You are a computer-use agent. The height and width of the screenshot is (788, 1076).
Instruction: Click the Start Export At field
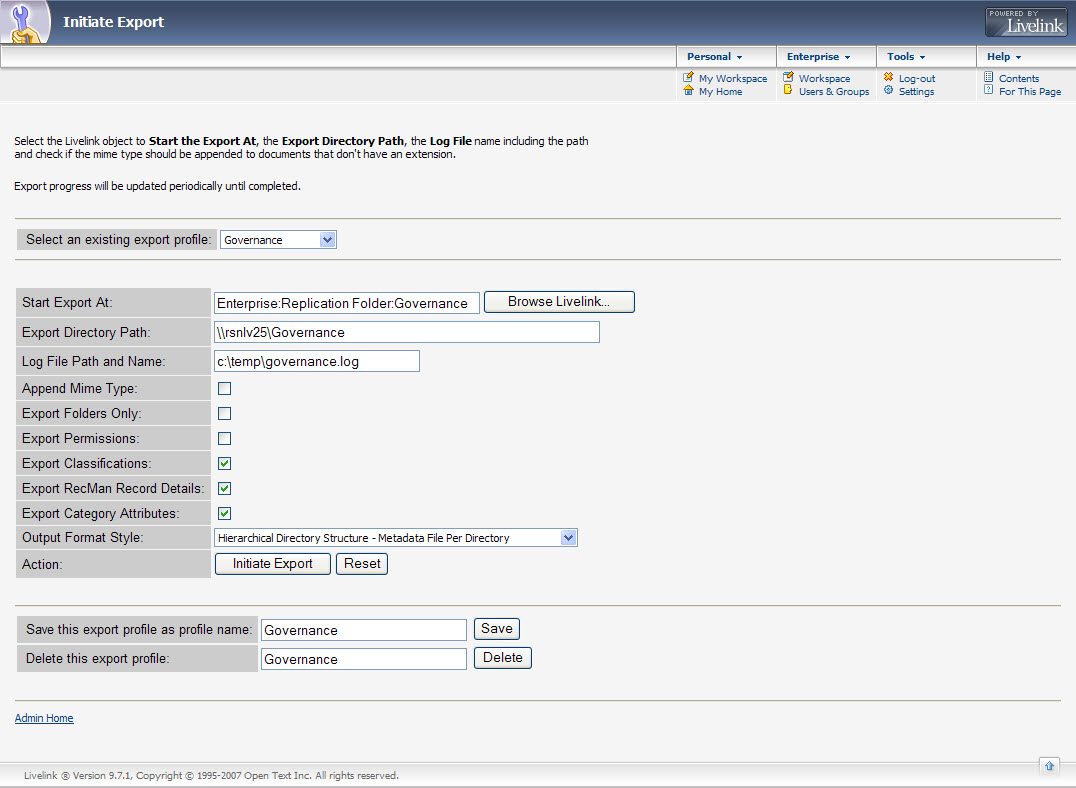point(347,303)
